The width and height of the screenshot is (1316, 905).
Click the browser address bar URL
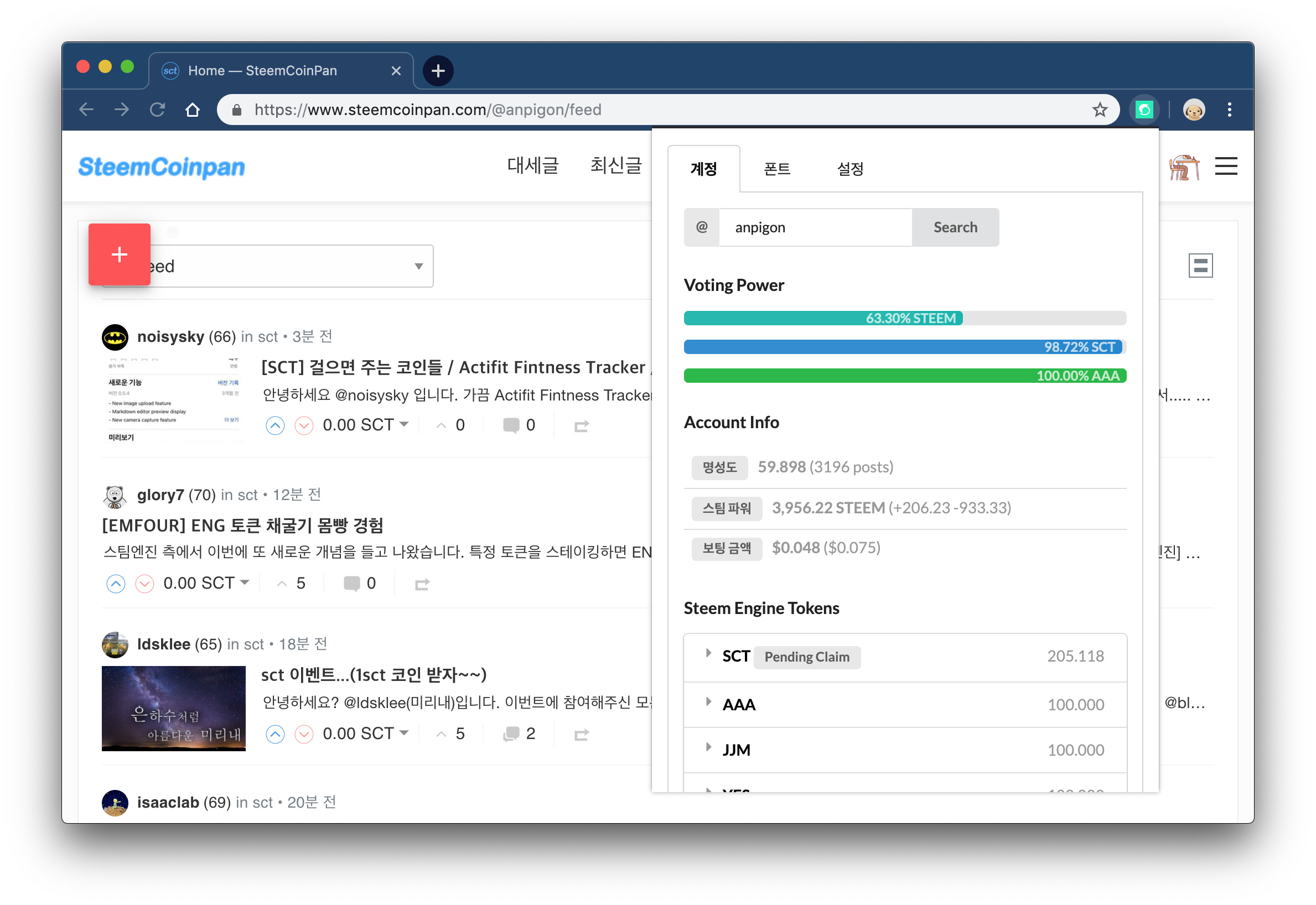click(428, 110)
